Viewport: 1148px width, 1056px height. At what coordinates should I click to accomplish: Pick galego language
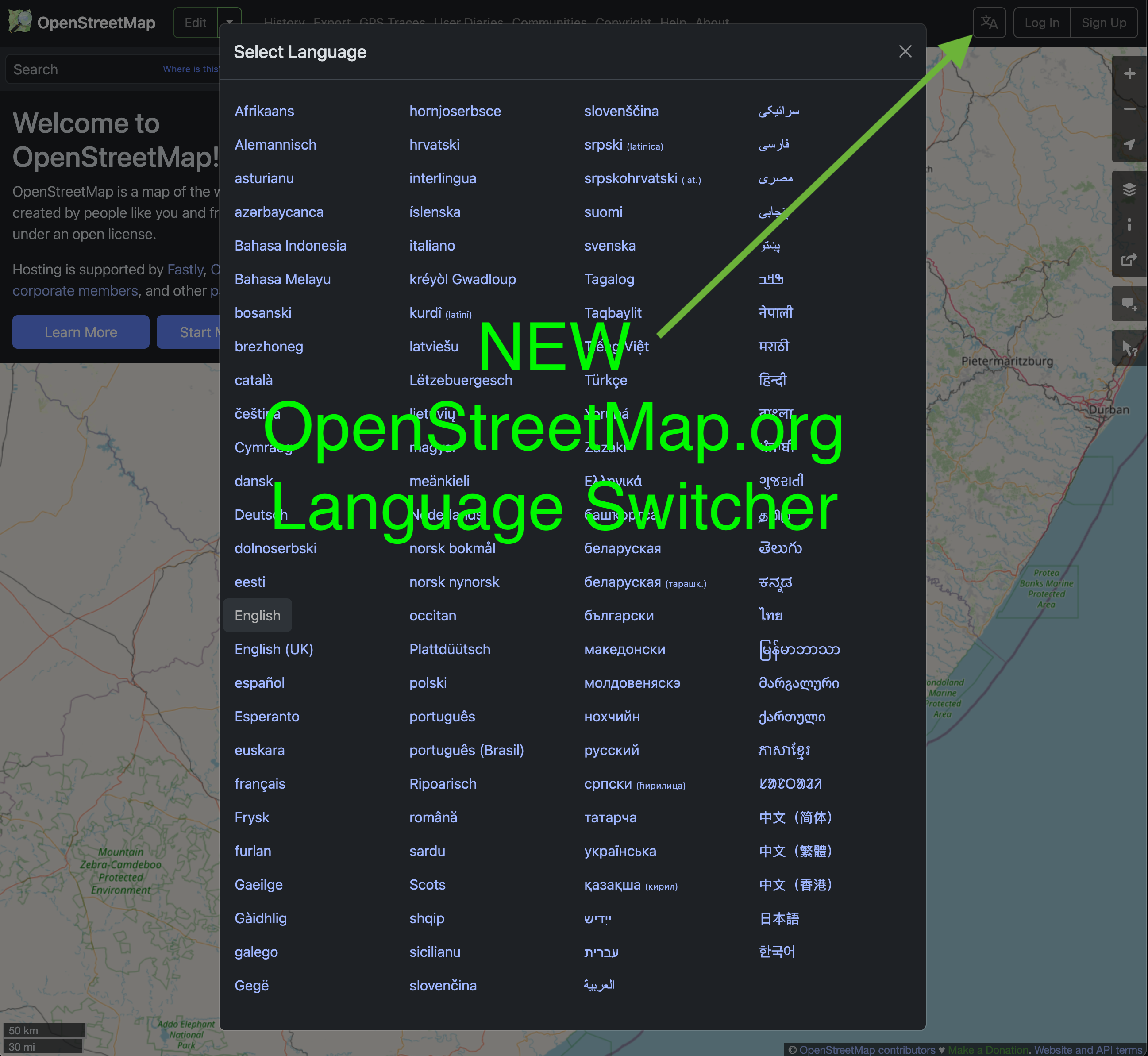pos(256,952)
